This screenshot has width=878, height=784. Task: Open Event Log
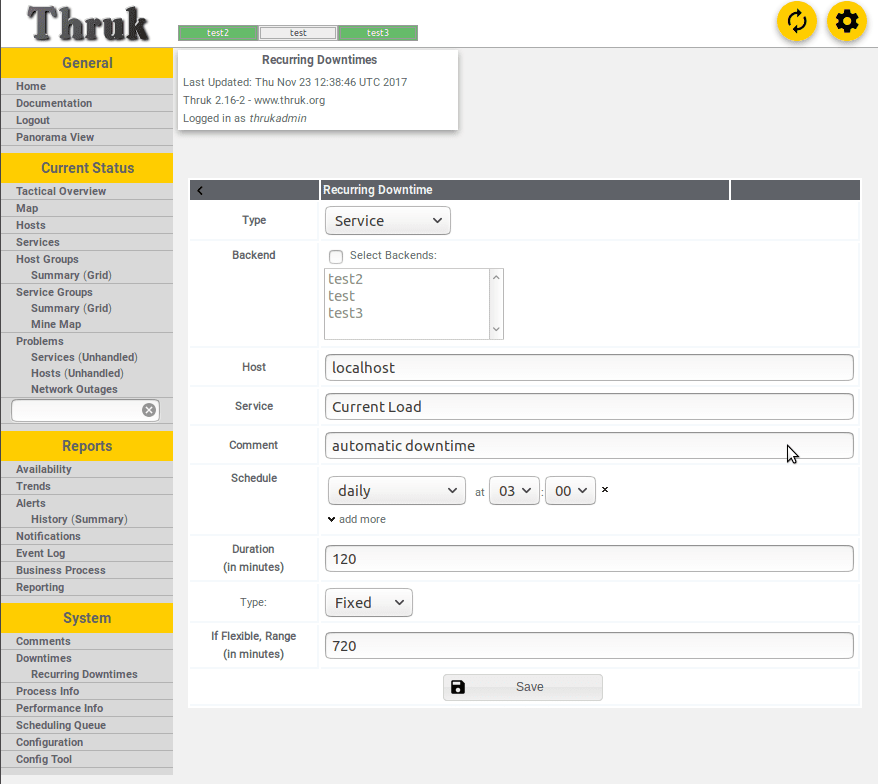pos(40,553)
